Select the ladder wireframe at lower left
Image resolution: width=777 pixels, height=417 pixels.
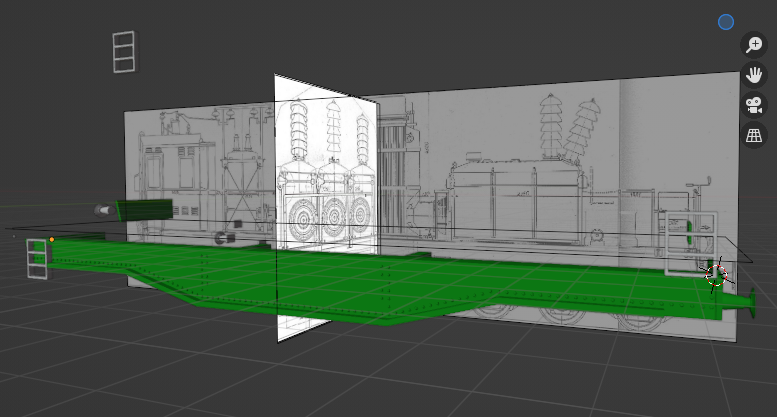click(x=37, y=259)
